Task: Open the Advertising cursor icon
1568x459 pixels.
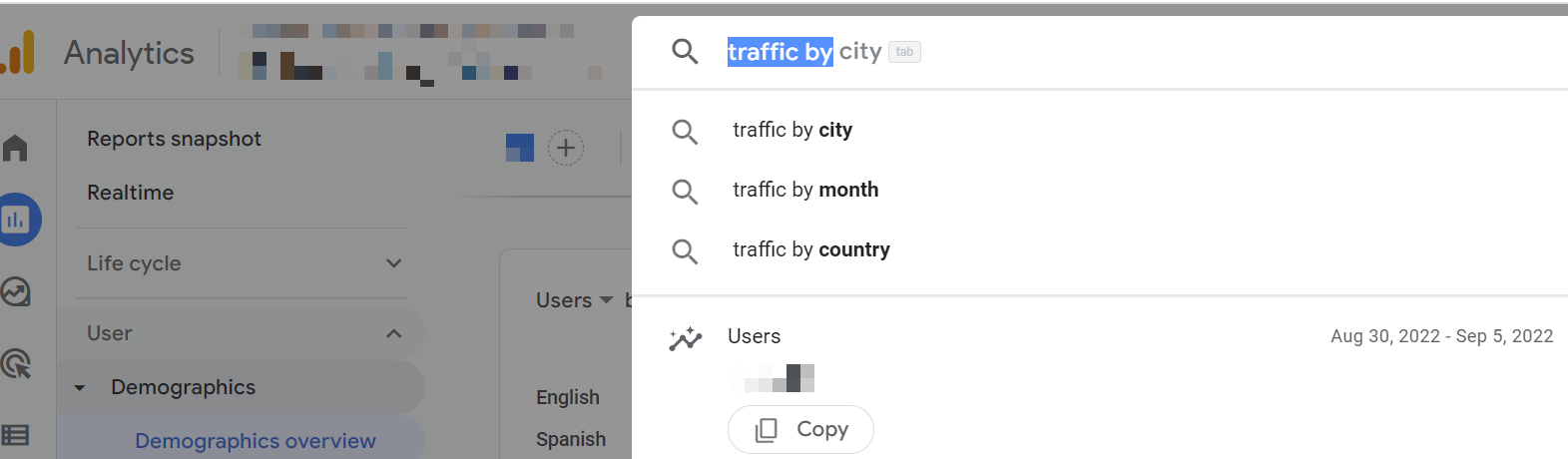Action: 16,363
